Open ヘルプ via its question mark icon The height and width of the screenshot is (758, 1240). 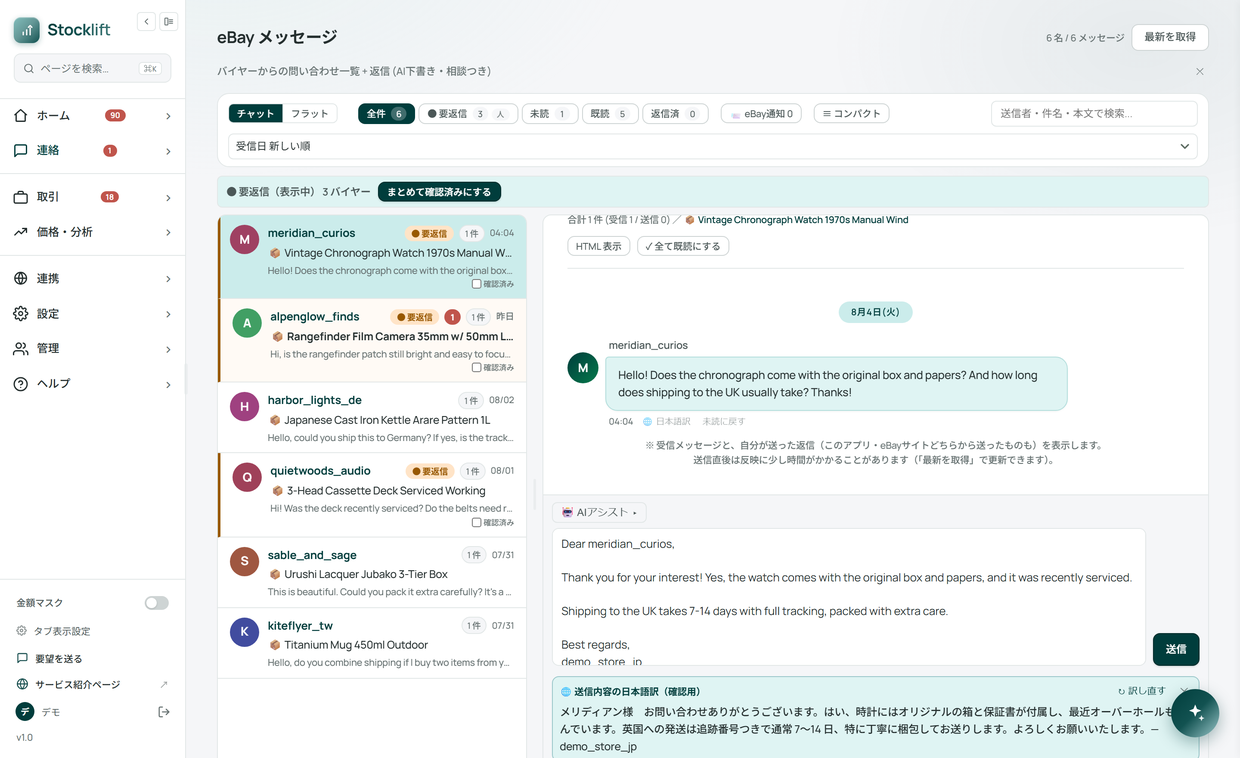coord(21,384)
